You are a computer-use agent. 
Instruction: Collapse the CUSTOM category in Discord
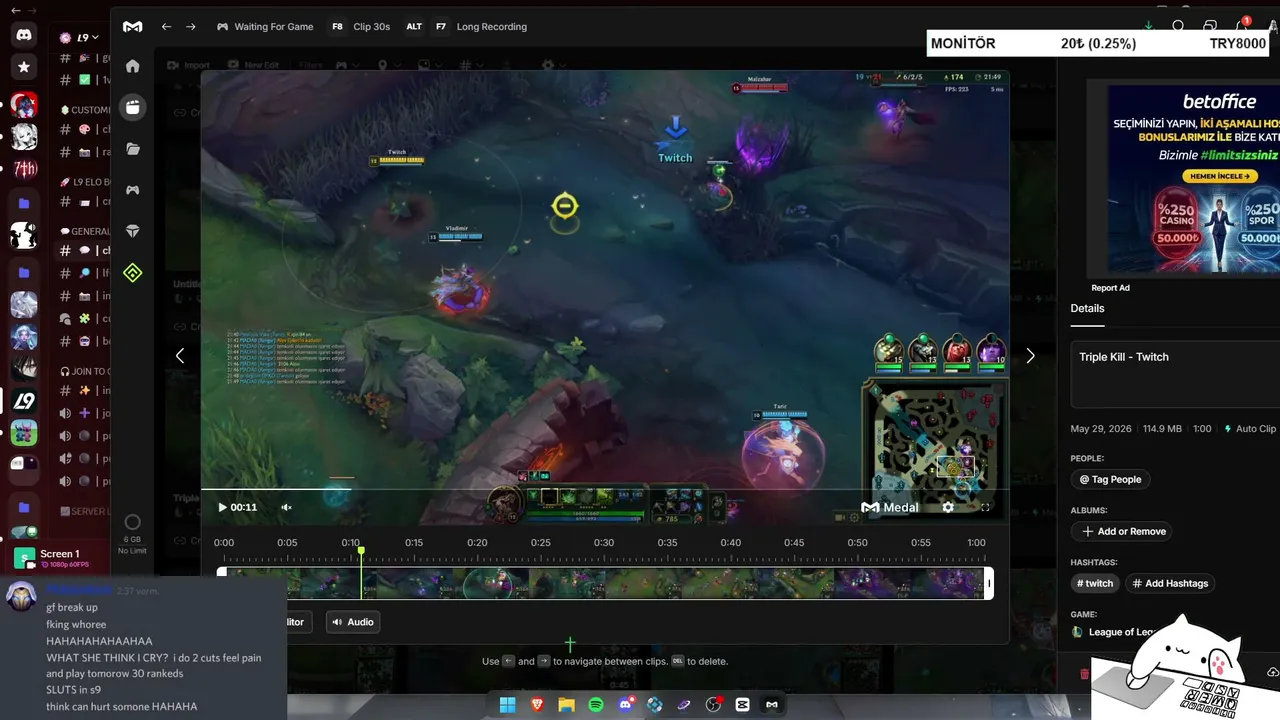85,110
